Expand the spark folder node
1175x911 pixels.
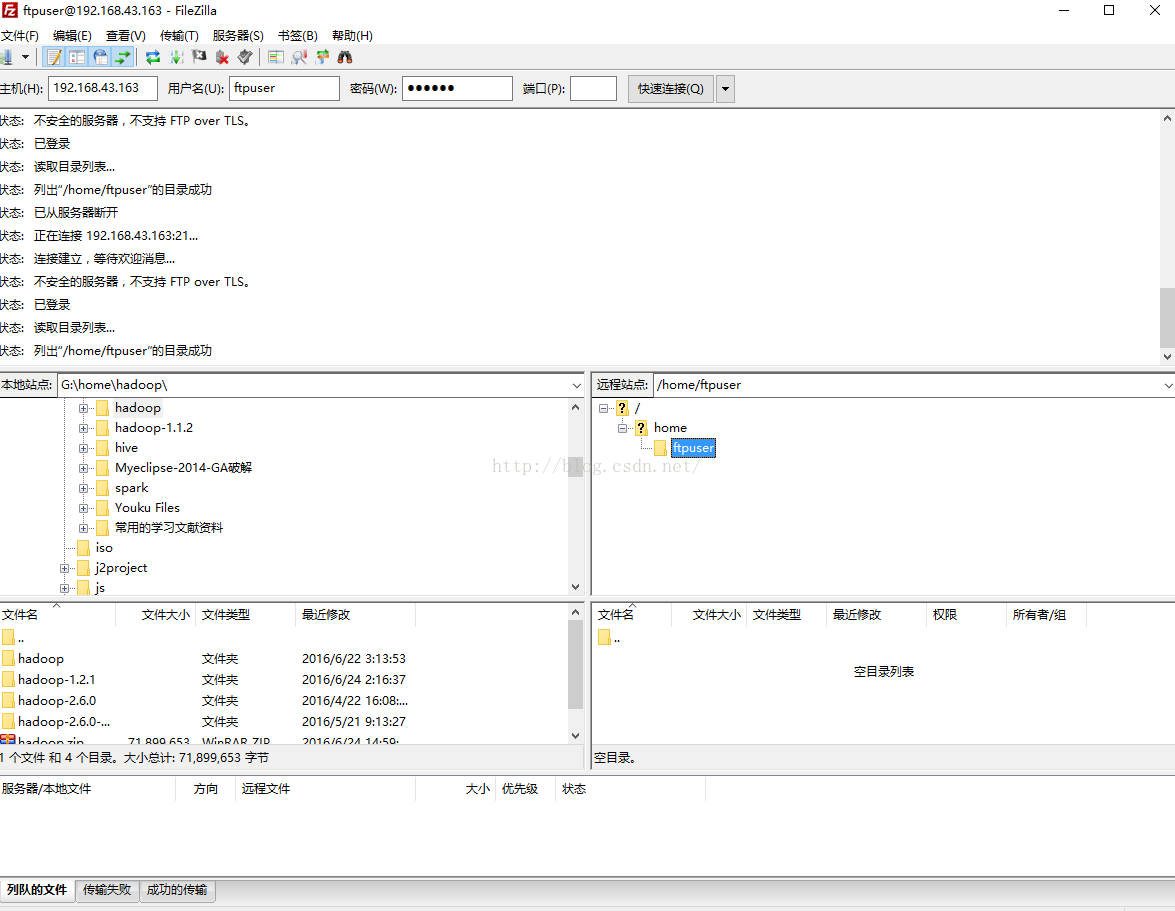point(83,488)
